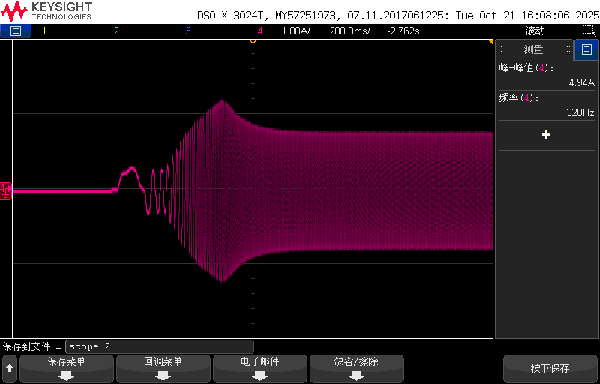Click the 测量 measurements panel header
The image size is (600, 384).
click(x=534, y=49)
